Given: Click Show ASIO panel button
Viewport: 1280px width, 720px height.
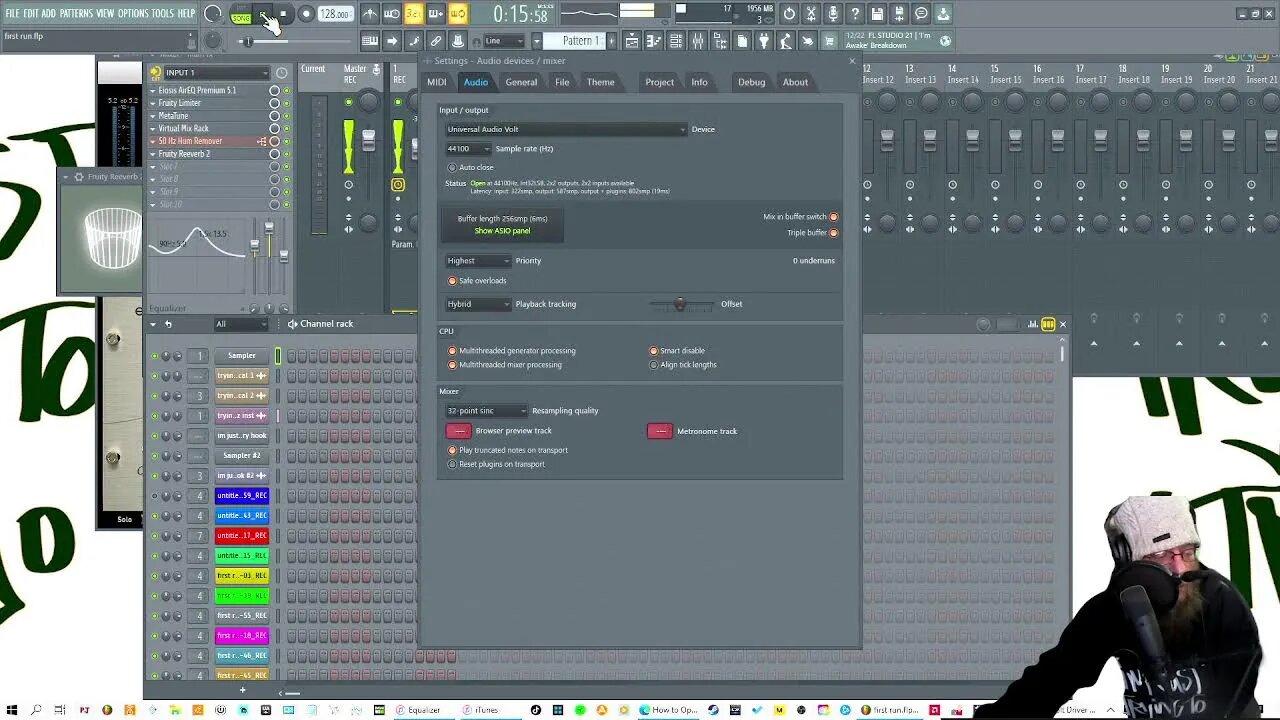Looking at the screenshot, I should [x=502, y=231].
